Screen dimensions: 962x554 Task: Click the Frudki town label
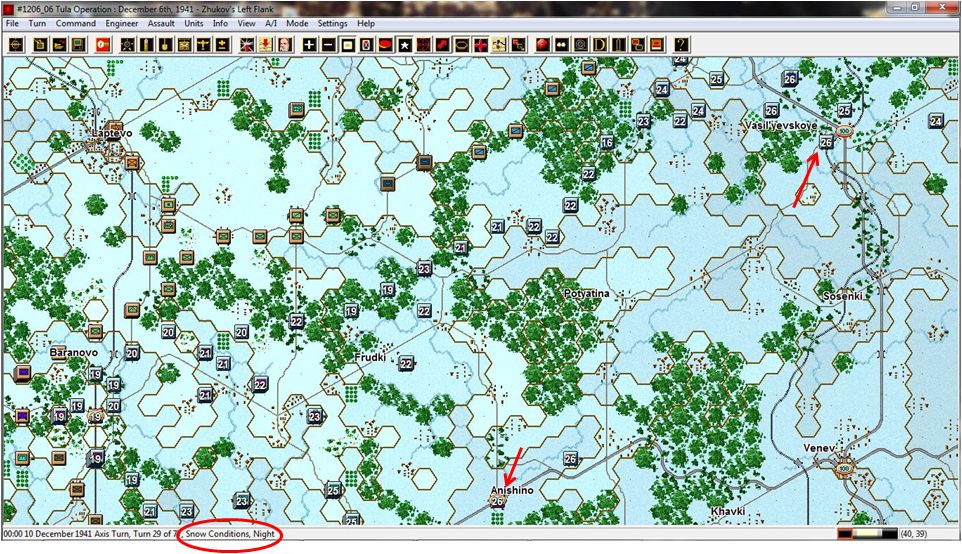point(370,357)
